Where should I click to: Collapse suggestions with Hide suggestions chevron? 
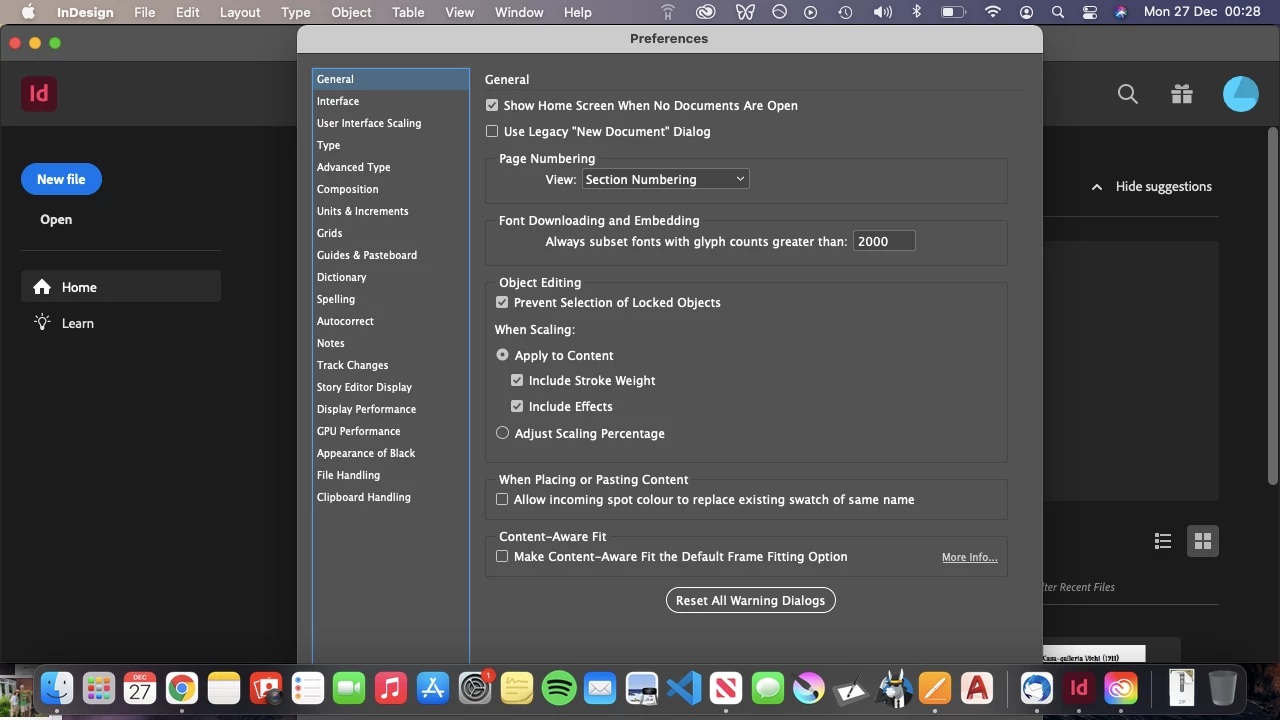tap(1097, 187)
